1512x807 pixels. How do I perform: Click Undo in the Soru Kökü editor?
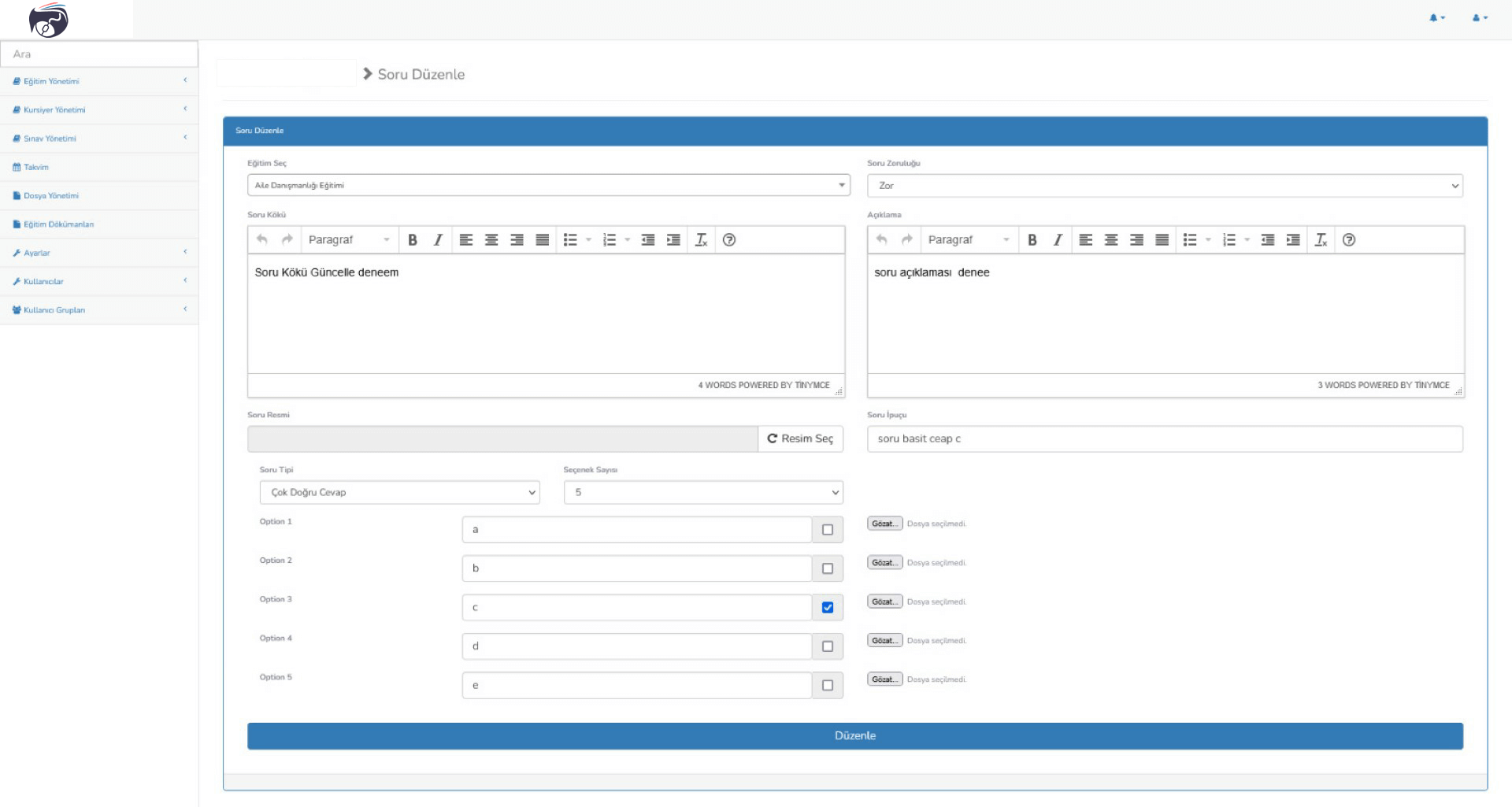tap(262, 240)
